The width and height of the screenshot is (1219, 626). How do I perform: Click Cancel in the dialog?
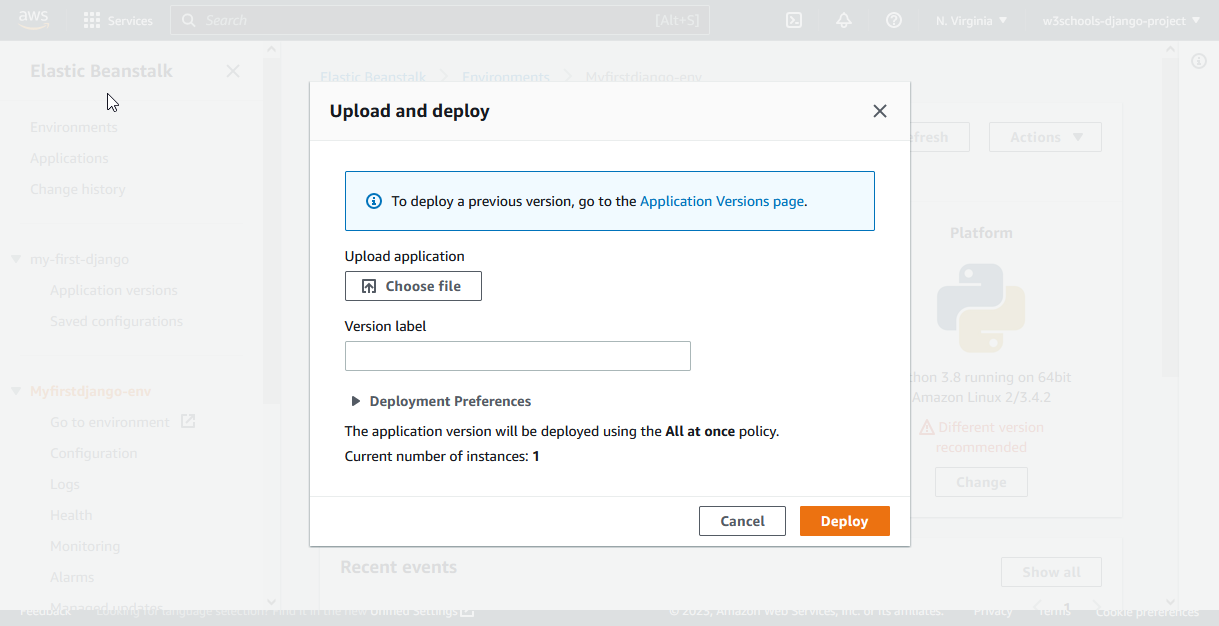pos(742,521)
